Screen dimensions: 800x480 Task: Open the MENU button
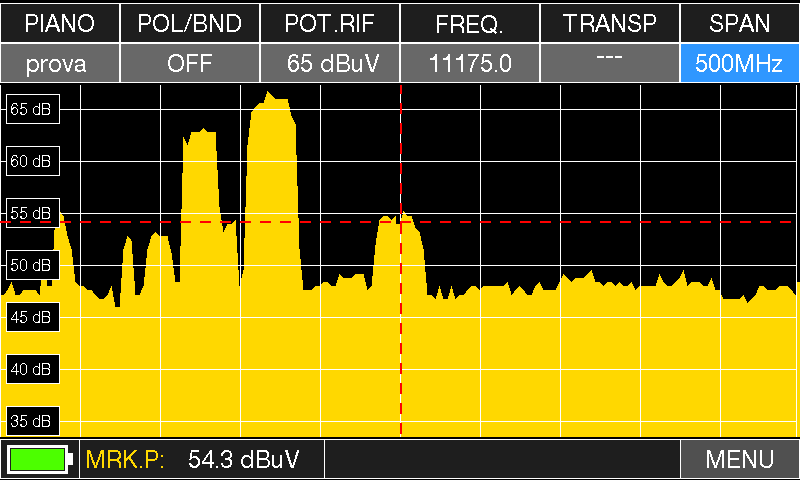[x=740, y=459]
